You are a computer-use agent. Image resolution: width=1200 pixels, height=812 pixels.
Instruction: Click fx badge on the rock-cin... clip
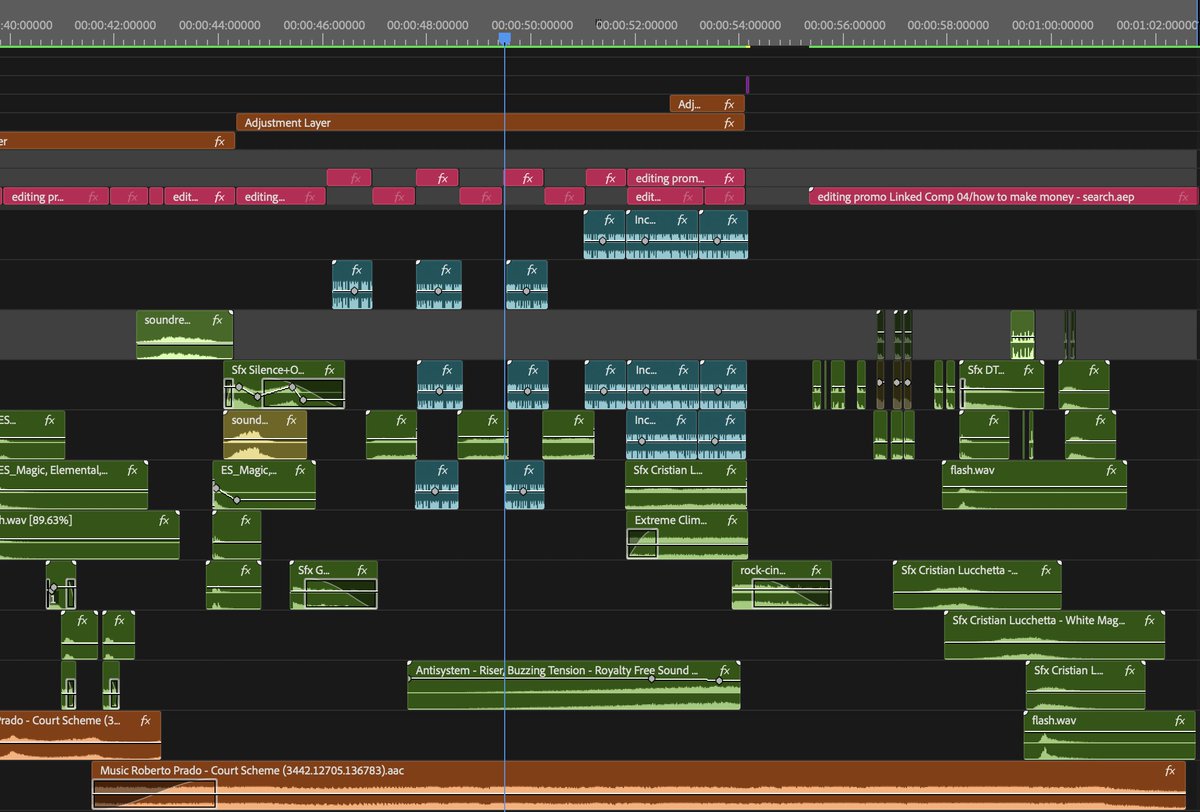pyautogui.click(x=816, y=570)
